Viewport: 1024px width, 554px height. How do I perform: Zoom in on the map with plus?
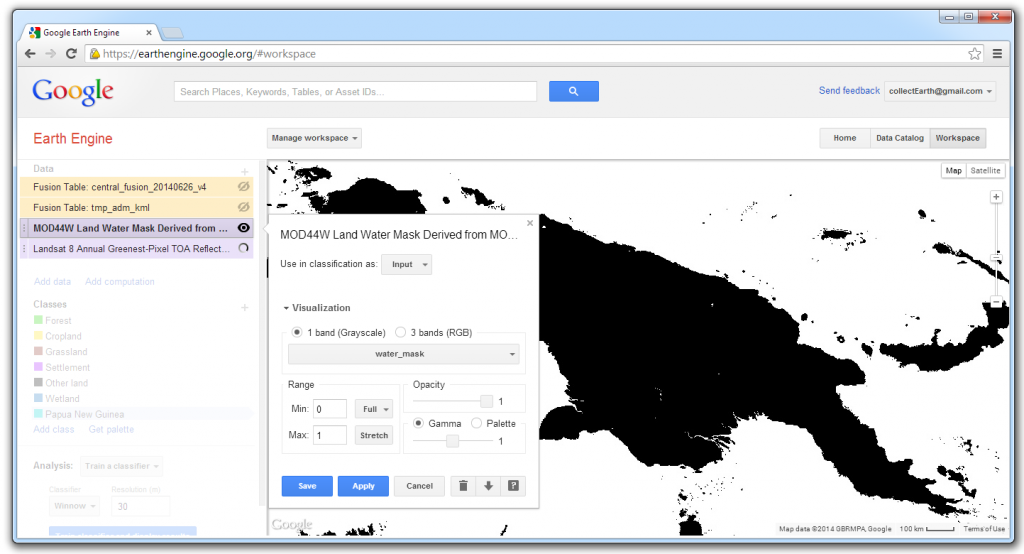(996, 197)
